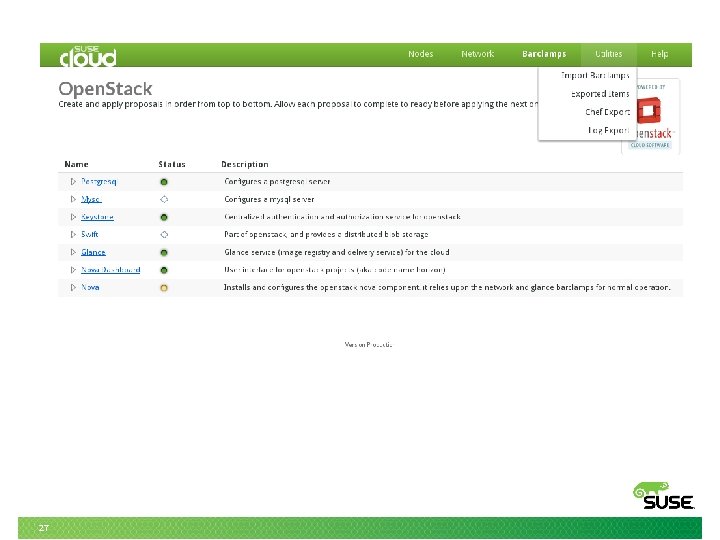The image size is (720, 540).
Task: Open the Nova barclamp link
Action: coord(90,287)
